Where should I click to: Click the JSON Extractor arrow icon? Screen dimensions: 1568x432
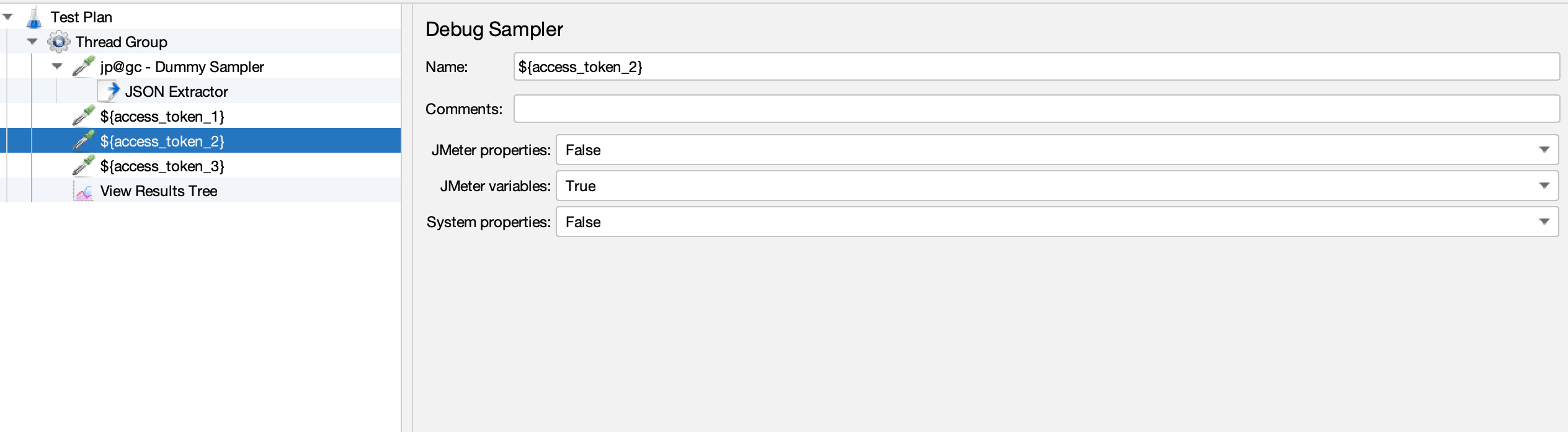pyautogui.click(x=110, y=91)
